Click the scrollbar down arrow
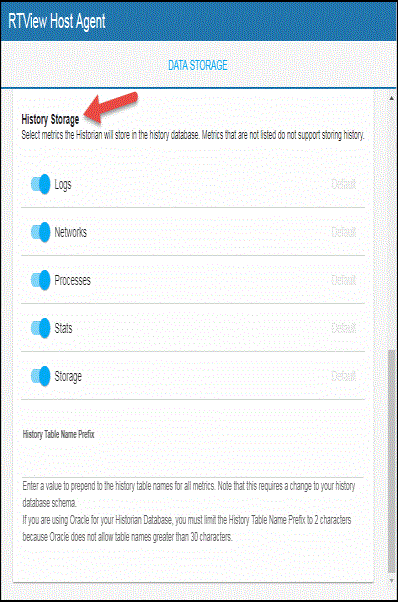Screen dimensions: 398x602 [391, 580]
